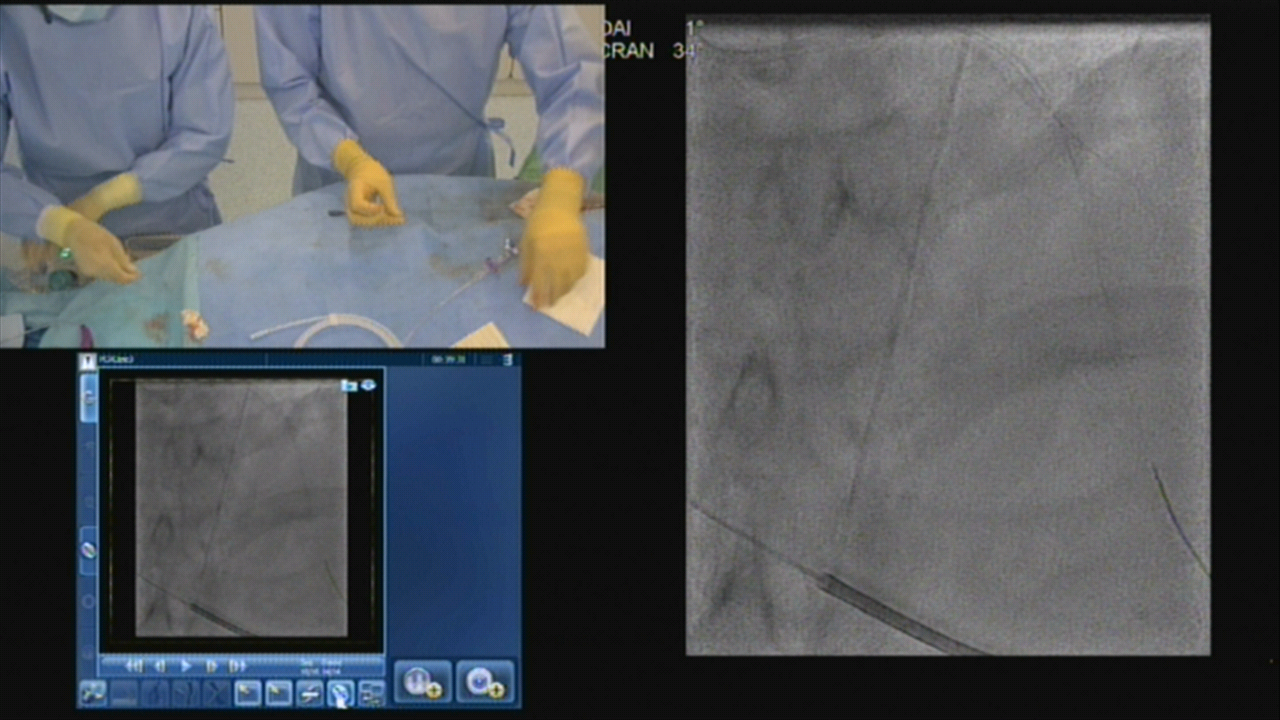Click the eye icon on the preview image
1280x720 pixels.
[x=368, y=385]
